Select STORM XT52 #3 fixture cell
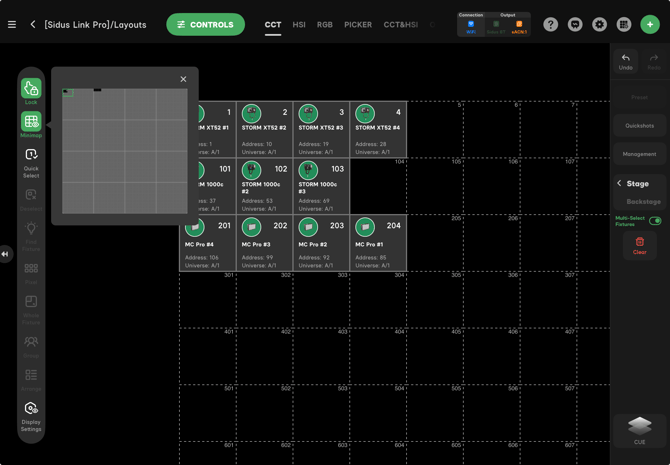Image resolution: width=670 pixels, height=465 pixels. tap(321, 129)
